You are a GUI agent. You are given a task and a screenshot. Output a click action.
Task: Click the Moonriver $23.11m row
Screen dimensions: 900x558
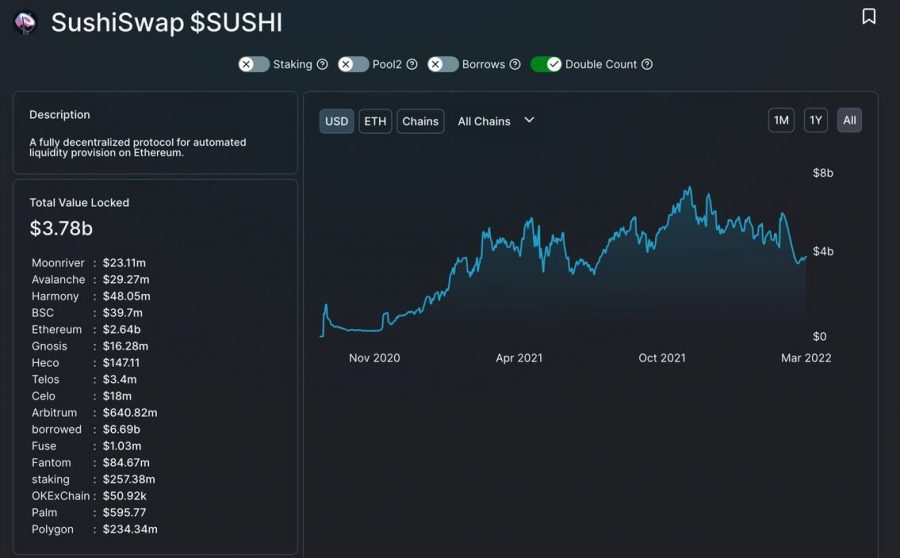[88, 263]
